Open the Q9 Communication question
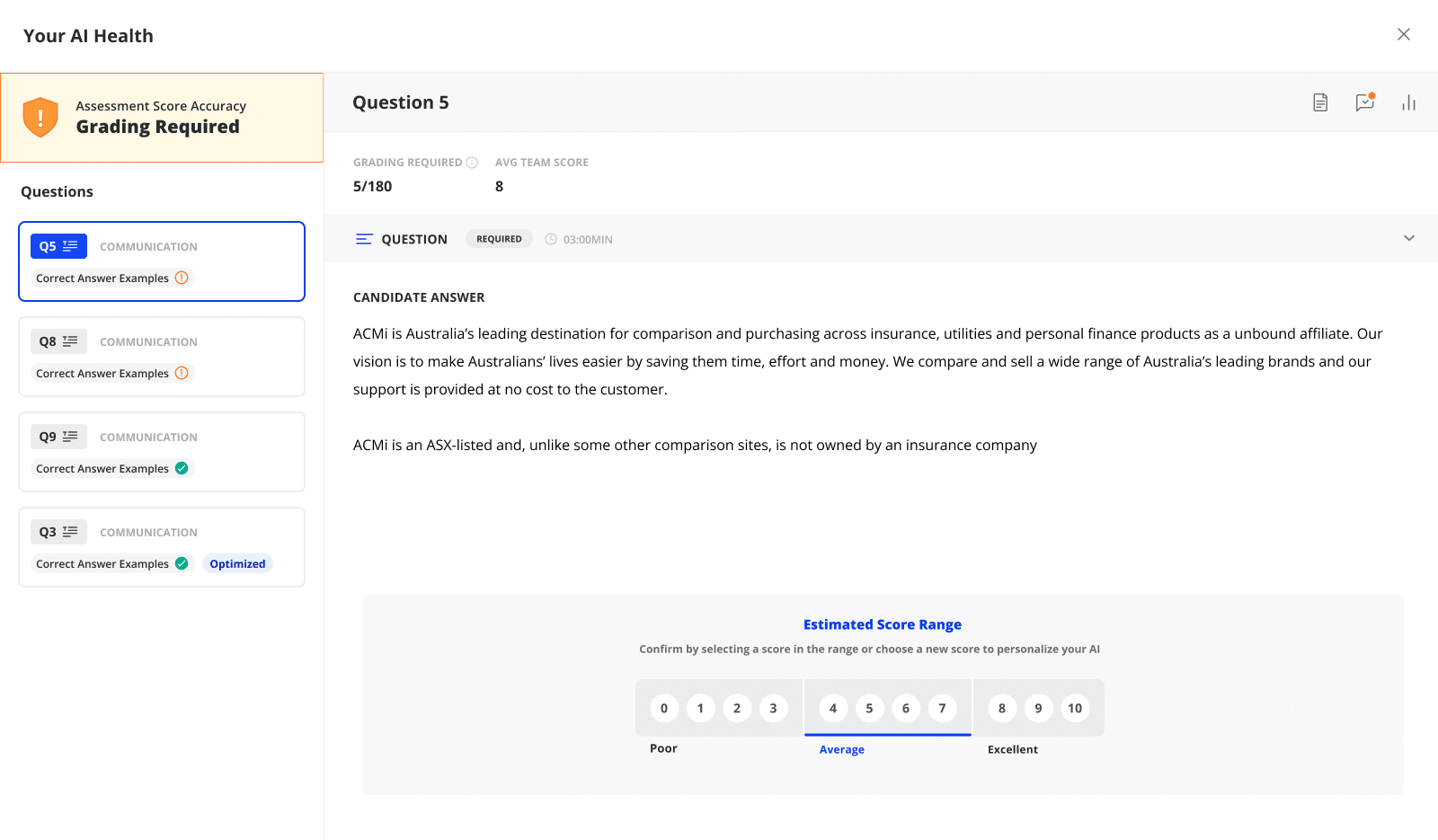Screen dimensions: 1438x840 [x=162, y=451]
